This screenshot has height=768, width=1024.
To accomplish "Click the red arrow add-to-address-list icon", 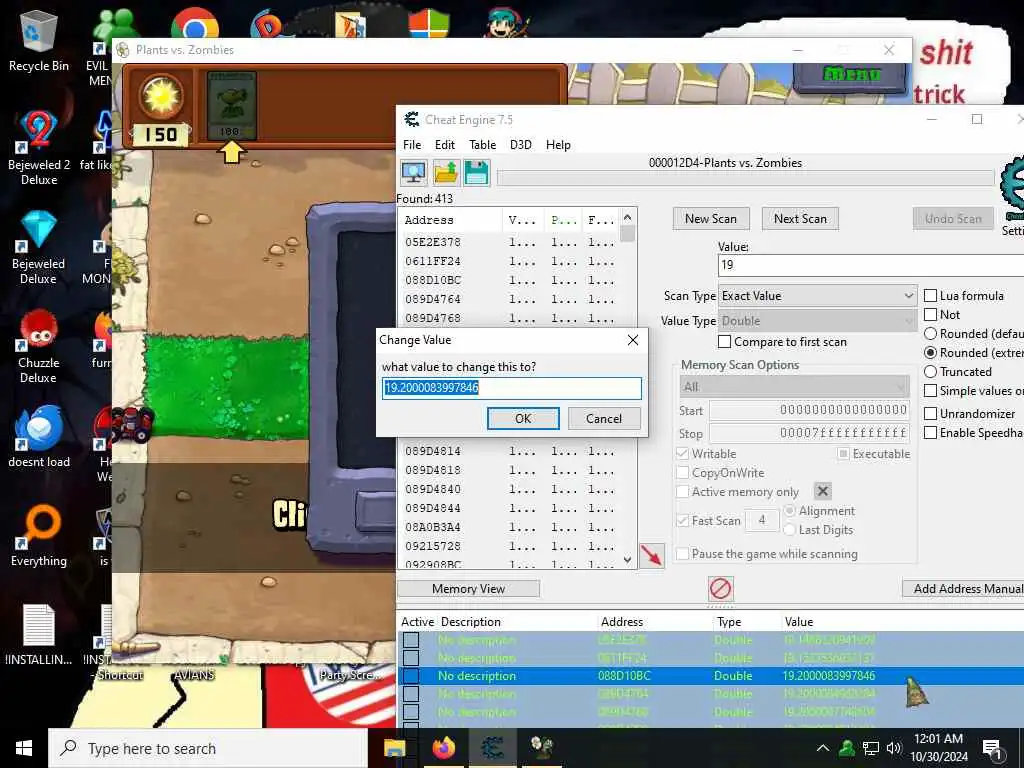I will pos(652,555).
